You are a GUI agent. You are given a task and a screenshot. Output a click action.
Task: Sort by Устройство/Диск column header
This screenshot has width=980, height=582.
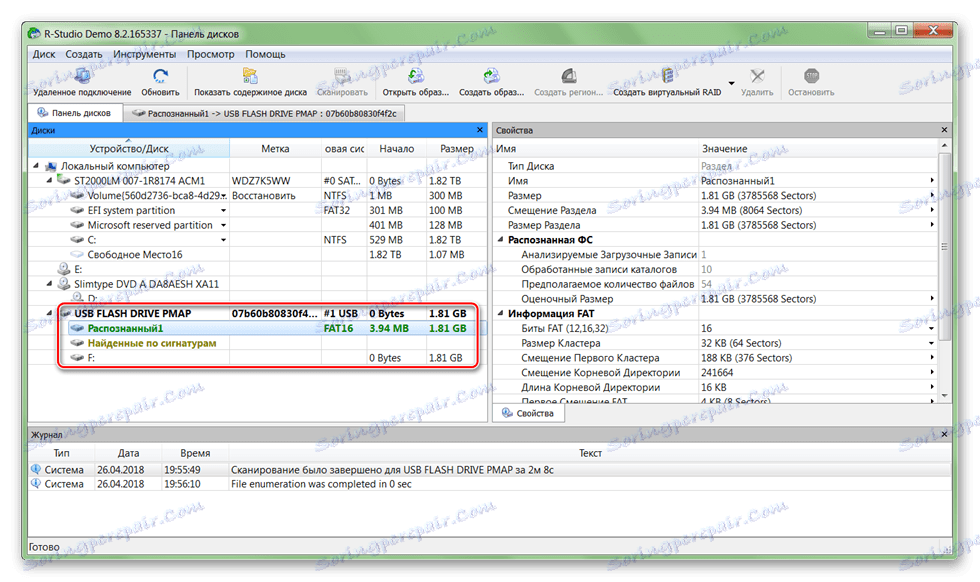tap(129, 149)
